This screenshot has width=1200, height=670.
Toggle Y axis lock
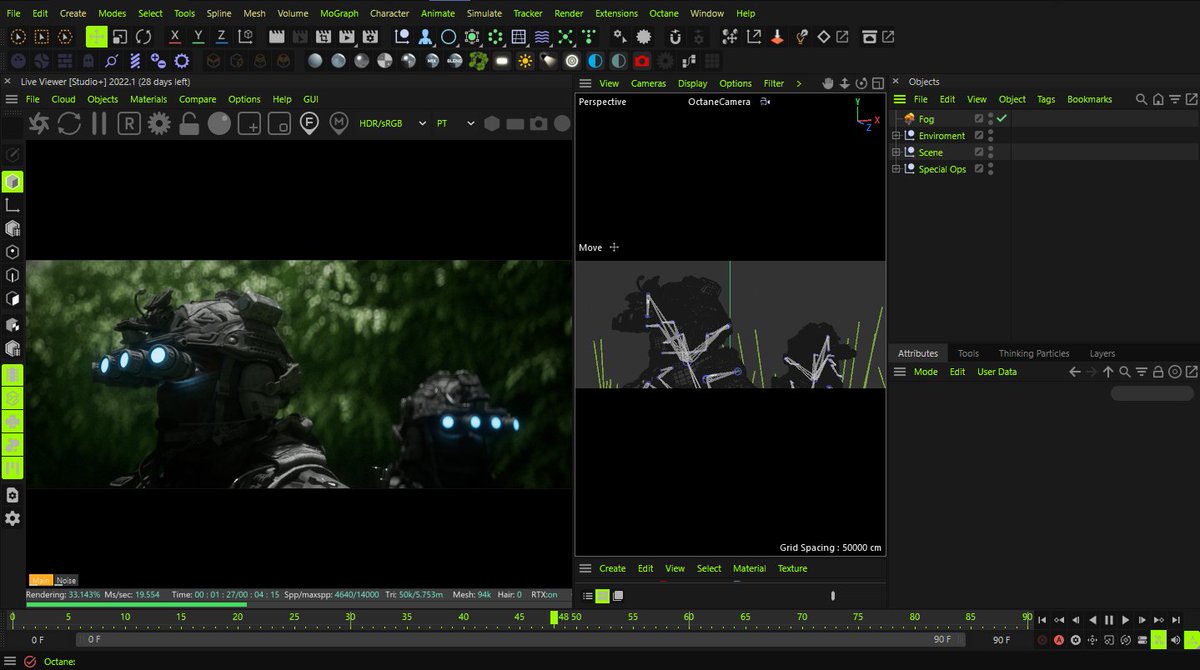[x=198, y=37]
